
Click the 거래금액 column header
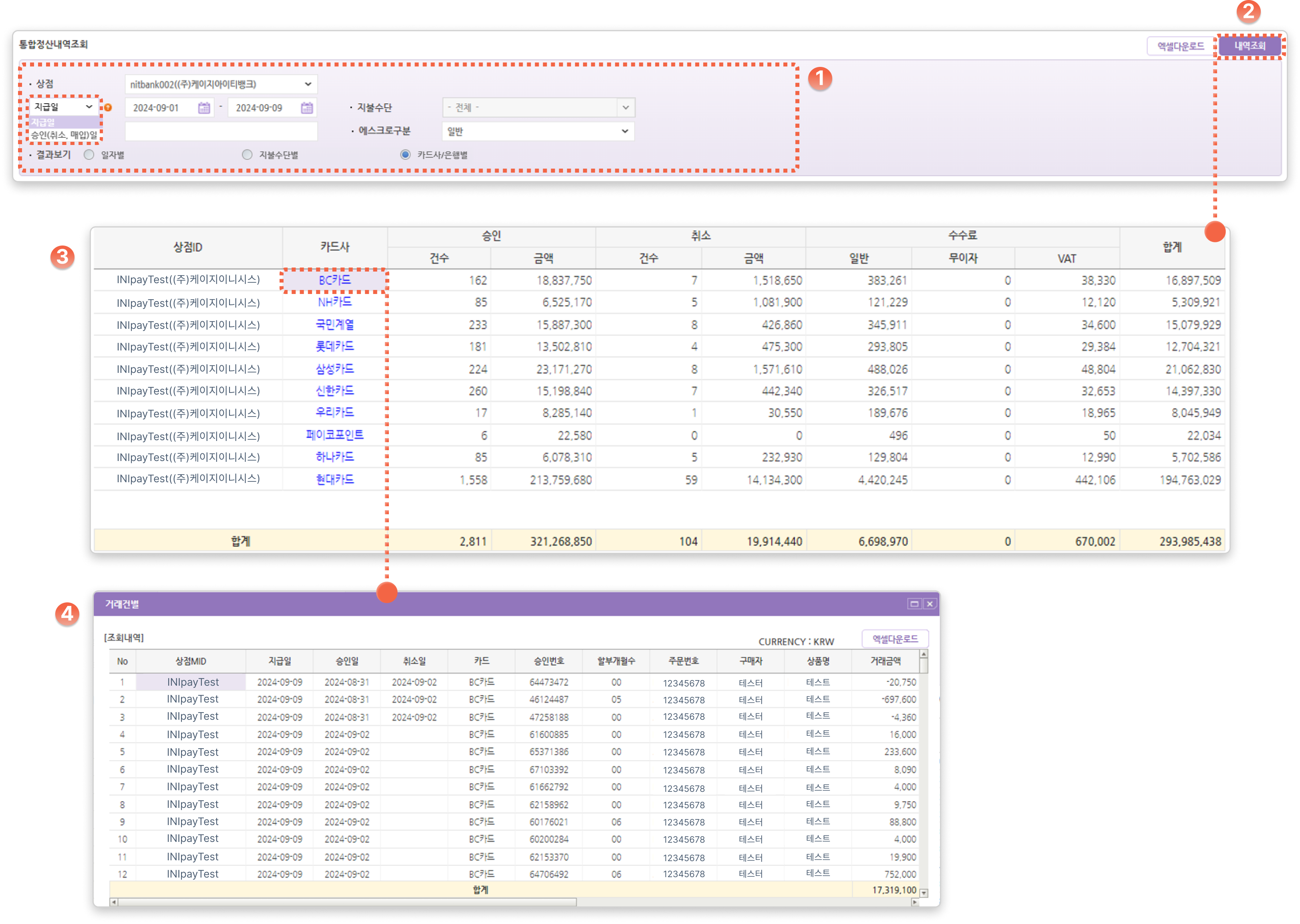click(885, 660)
